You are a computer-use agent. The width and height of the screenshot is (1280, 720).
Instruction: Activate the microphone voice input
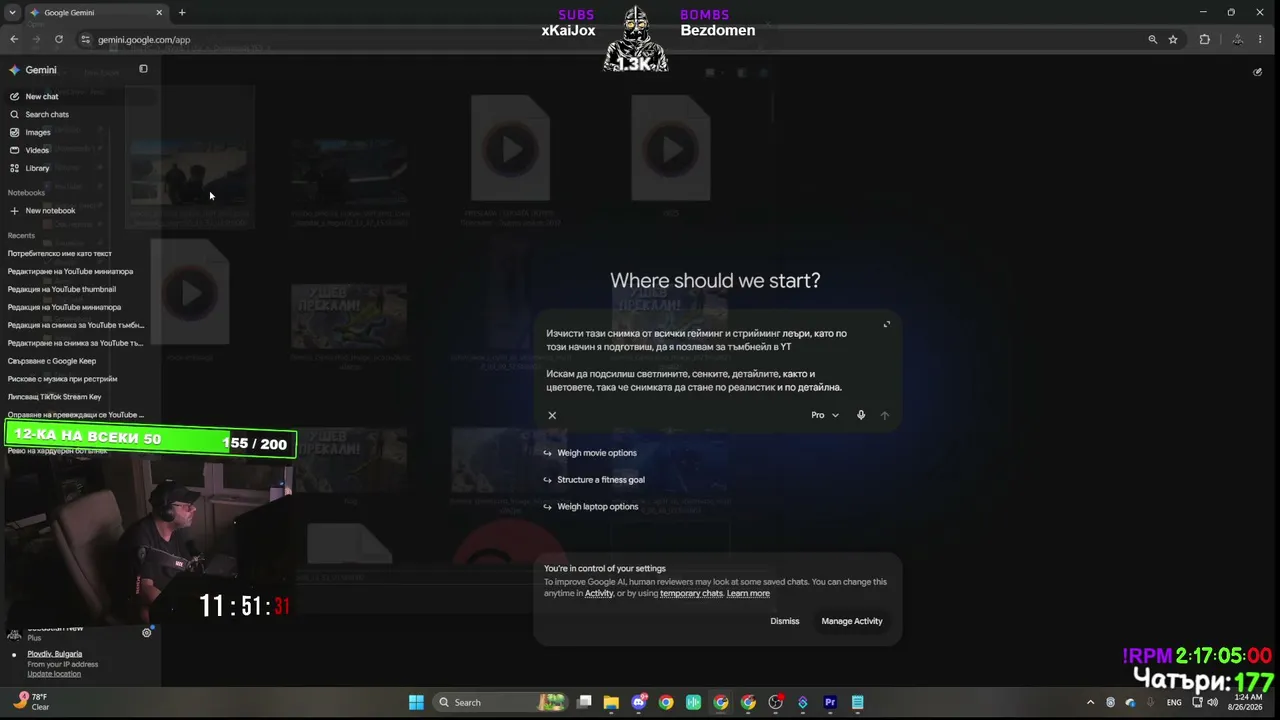click(861, 415)
